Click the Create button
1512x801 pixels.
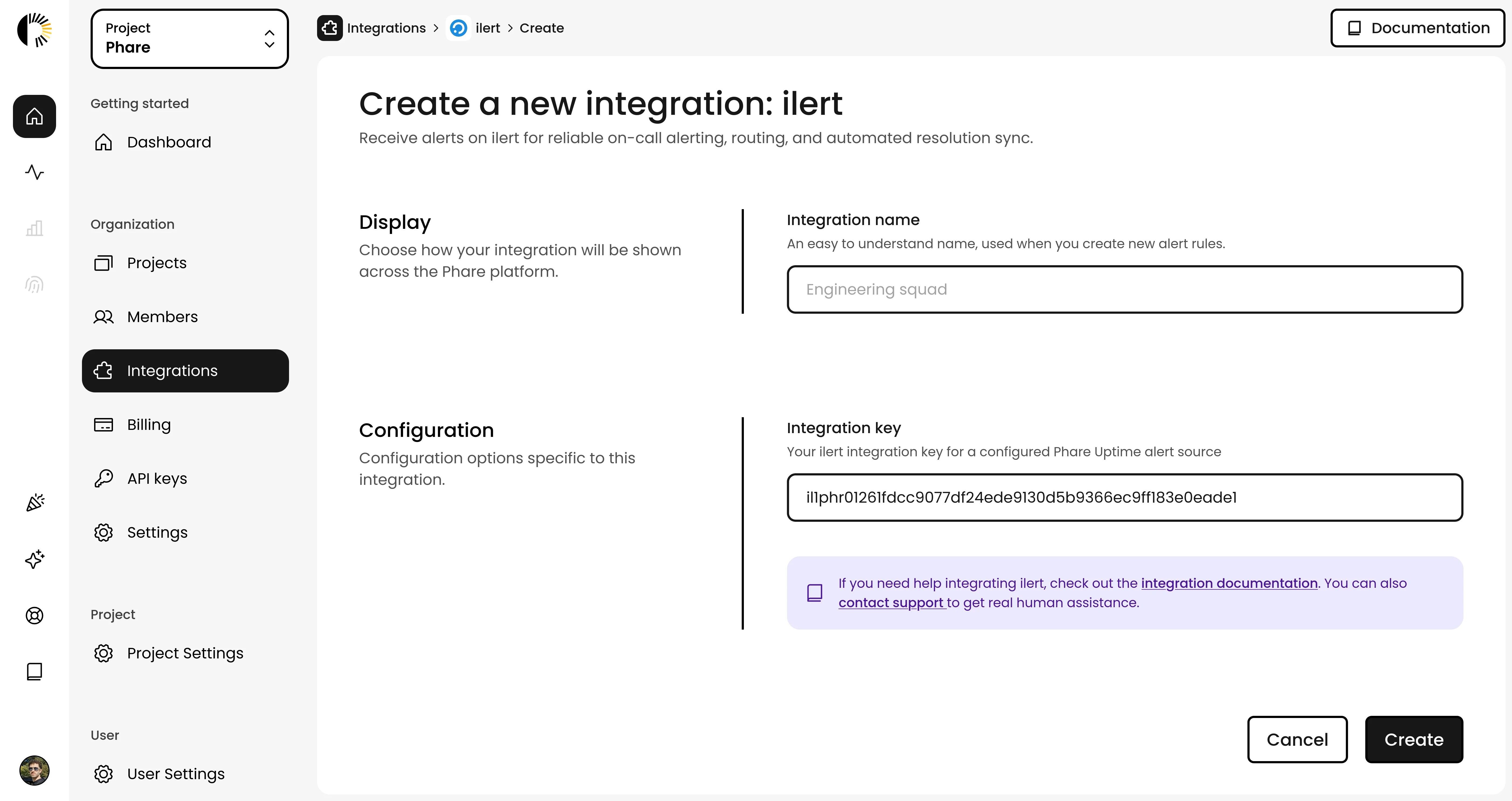point(1413,739)
